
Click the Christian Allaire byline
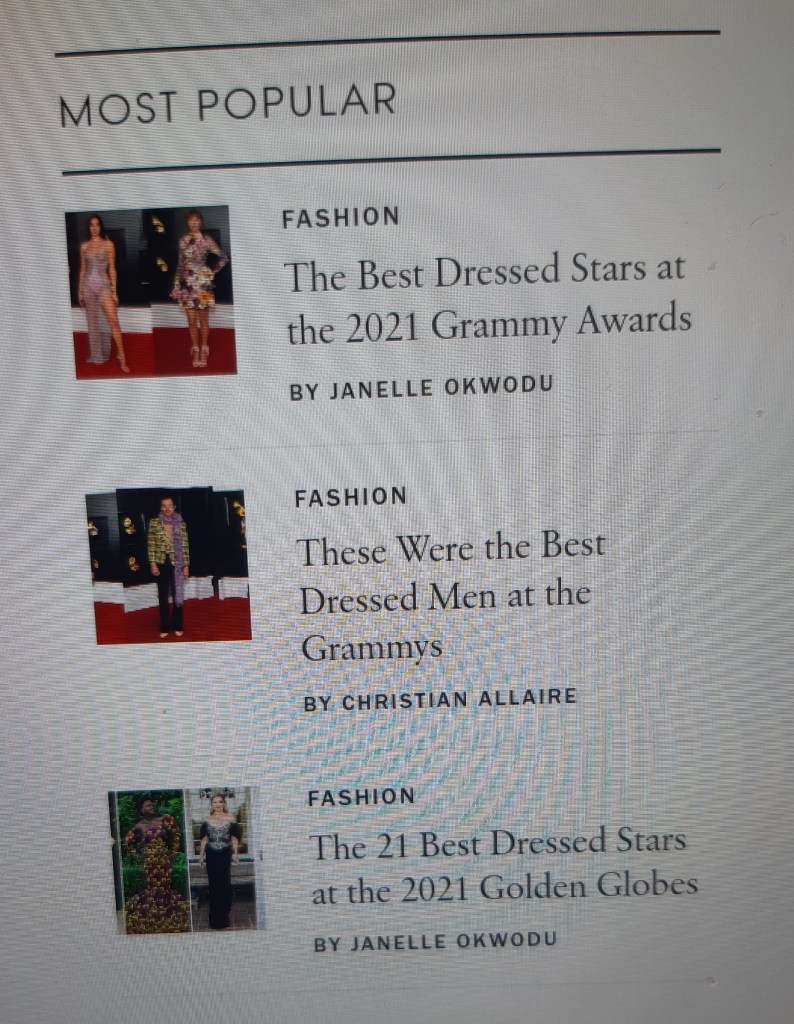(x=440, y=699)
